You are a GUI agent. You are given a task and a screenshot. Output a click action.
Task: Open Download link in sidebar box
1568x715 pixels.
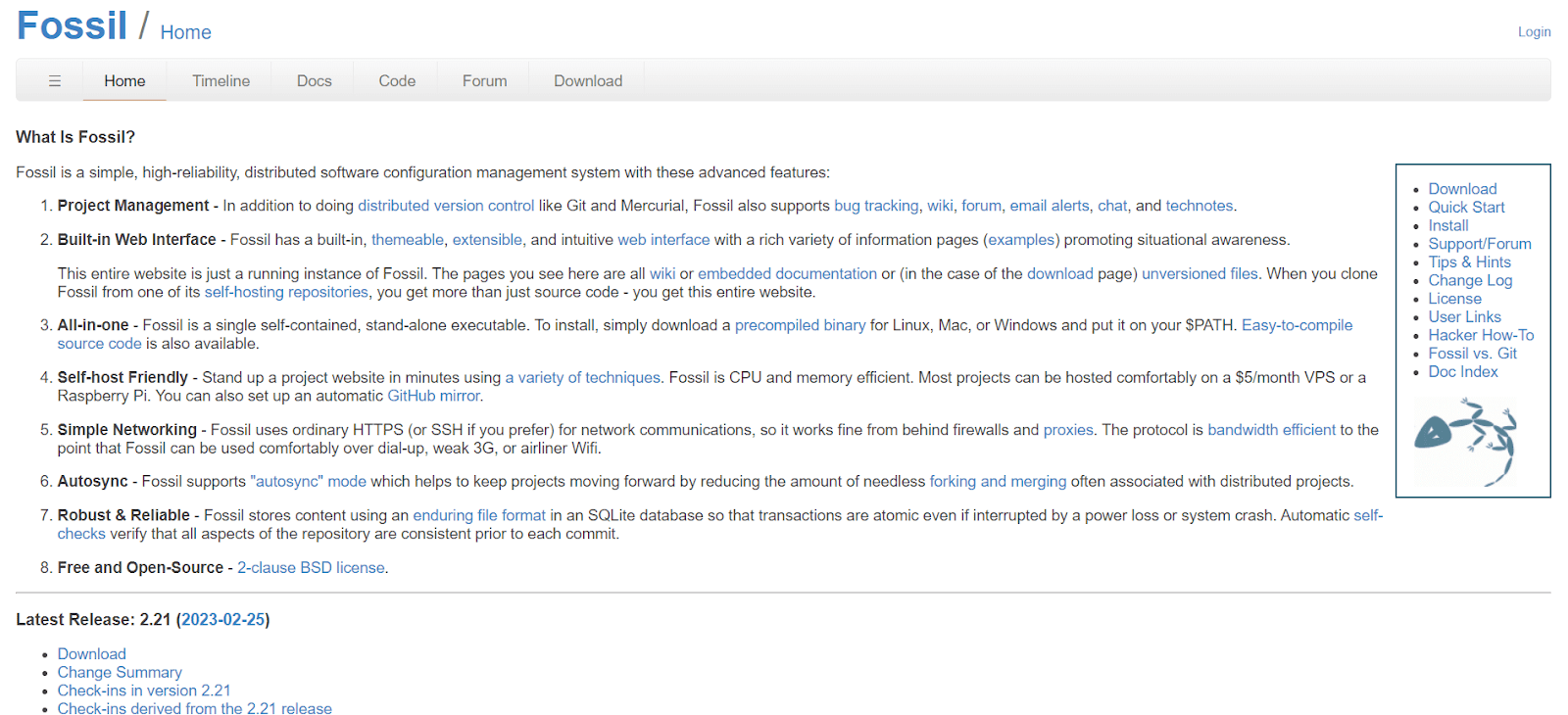tap(1462, 189)
